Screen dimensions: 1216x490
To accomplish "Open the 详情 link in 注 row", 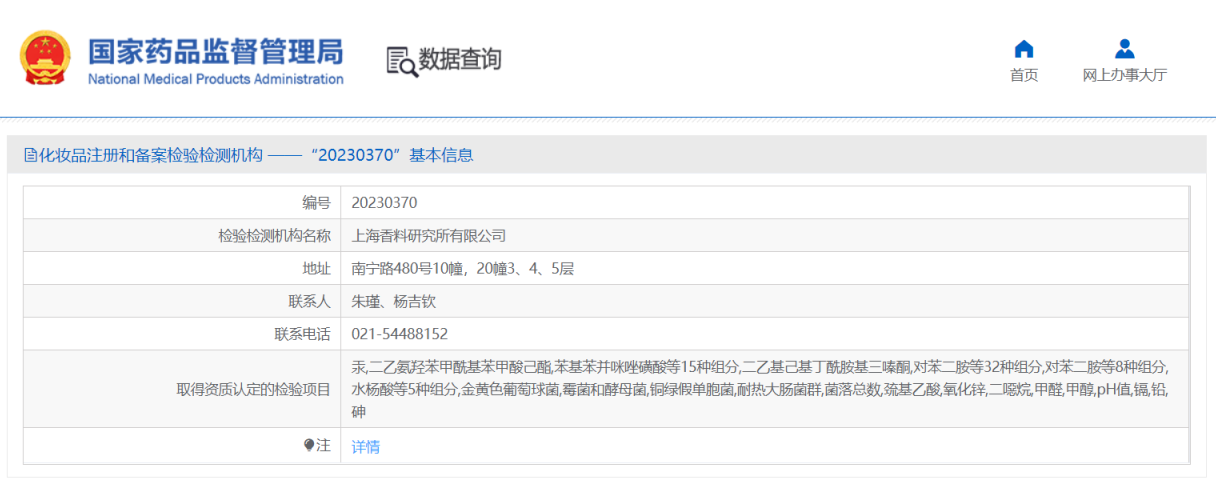I will tap(366, 447).
